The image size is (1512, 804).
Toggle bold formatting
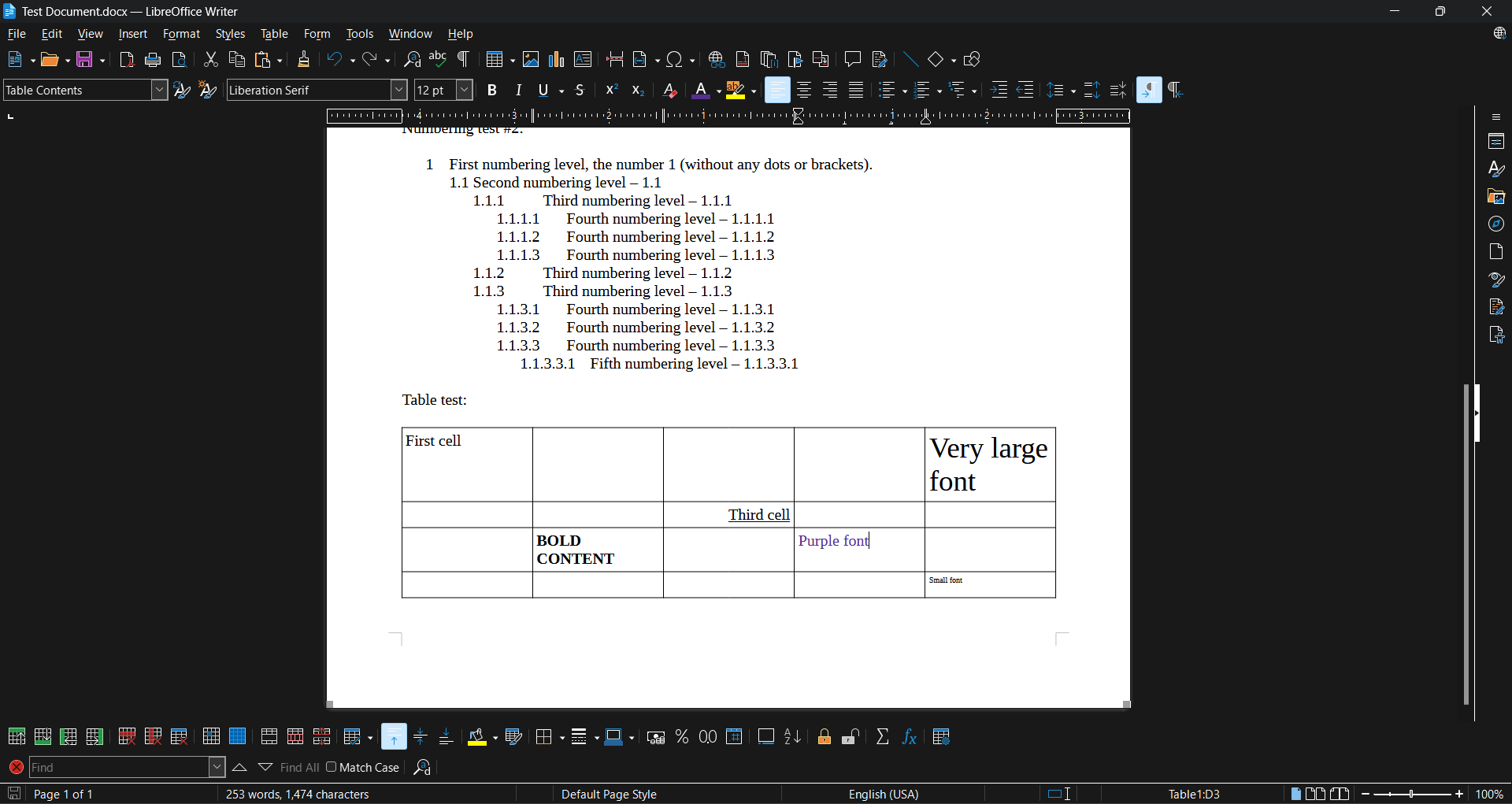click(492, 91)
